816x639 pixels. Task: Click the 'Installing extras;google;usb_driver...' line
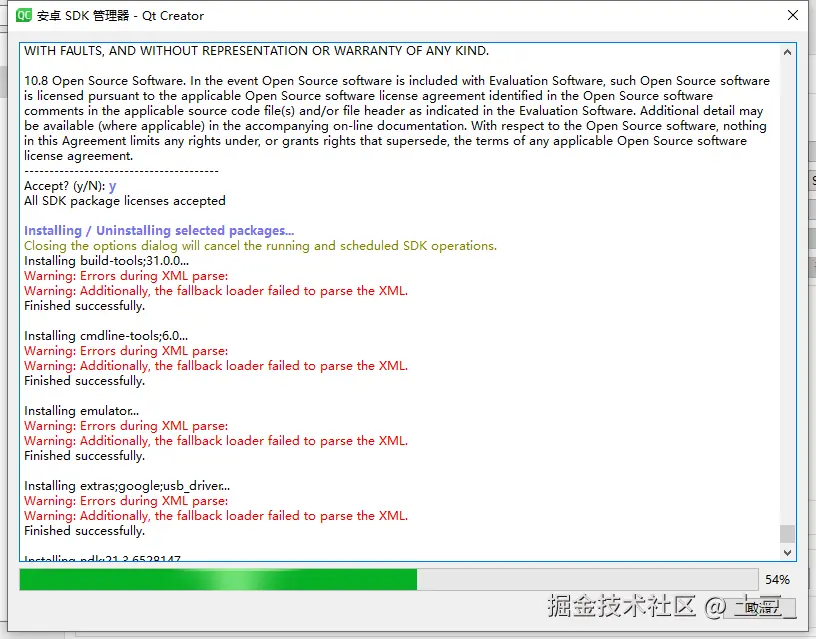(x=127, y=485)
